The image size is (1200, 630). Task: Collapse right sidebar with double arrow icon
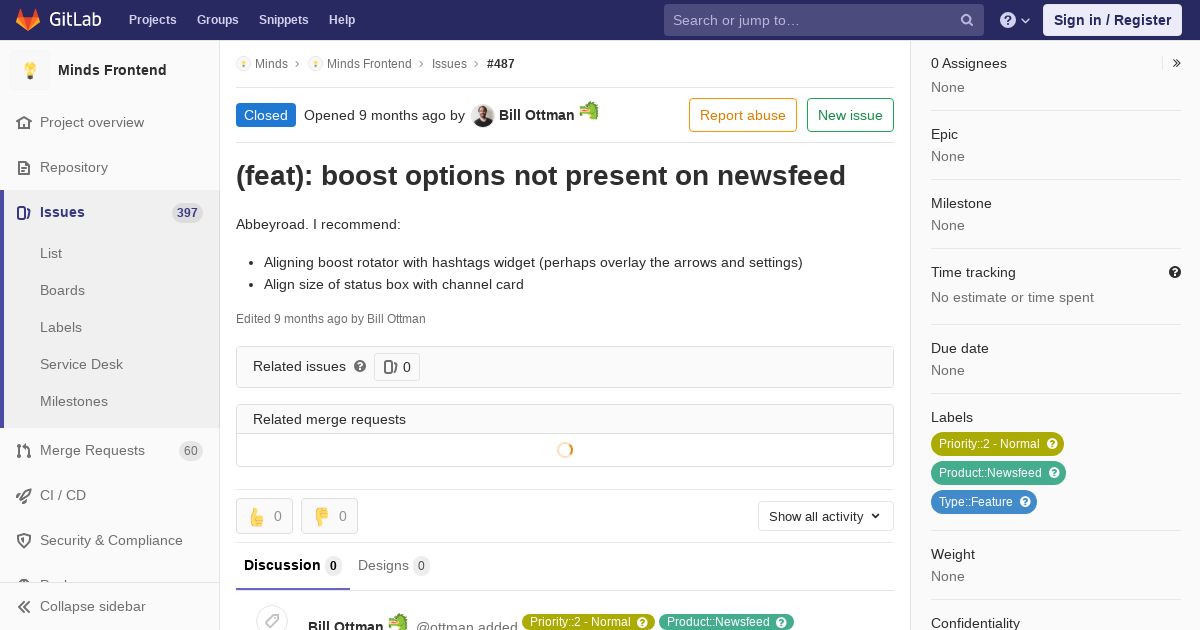tap(1177, 63)
